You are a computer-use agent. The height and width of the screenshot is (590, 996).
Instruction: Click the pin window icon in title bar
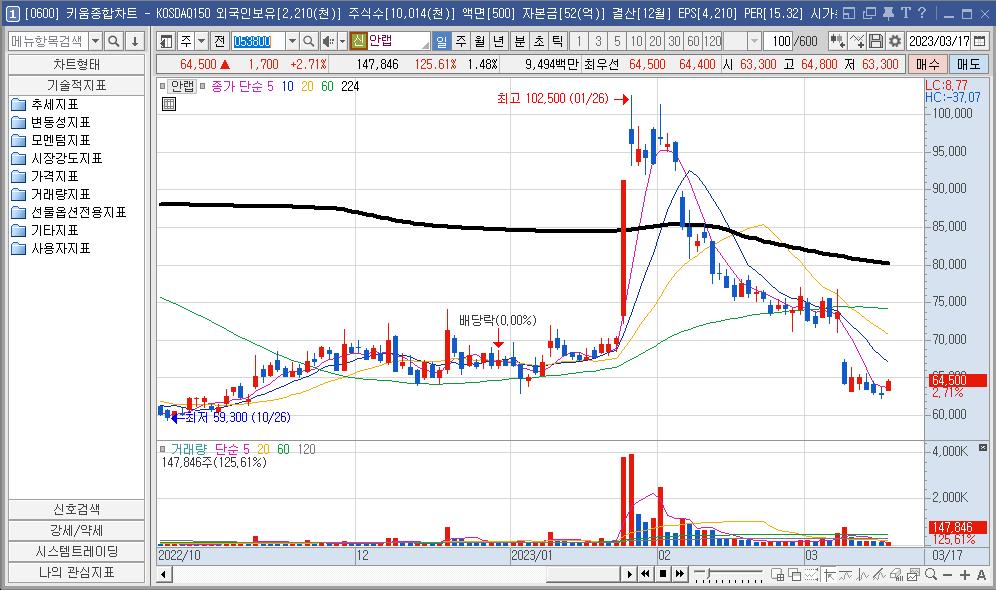[x=888, y=13]
